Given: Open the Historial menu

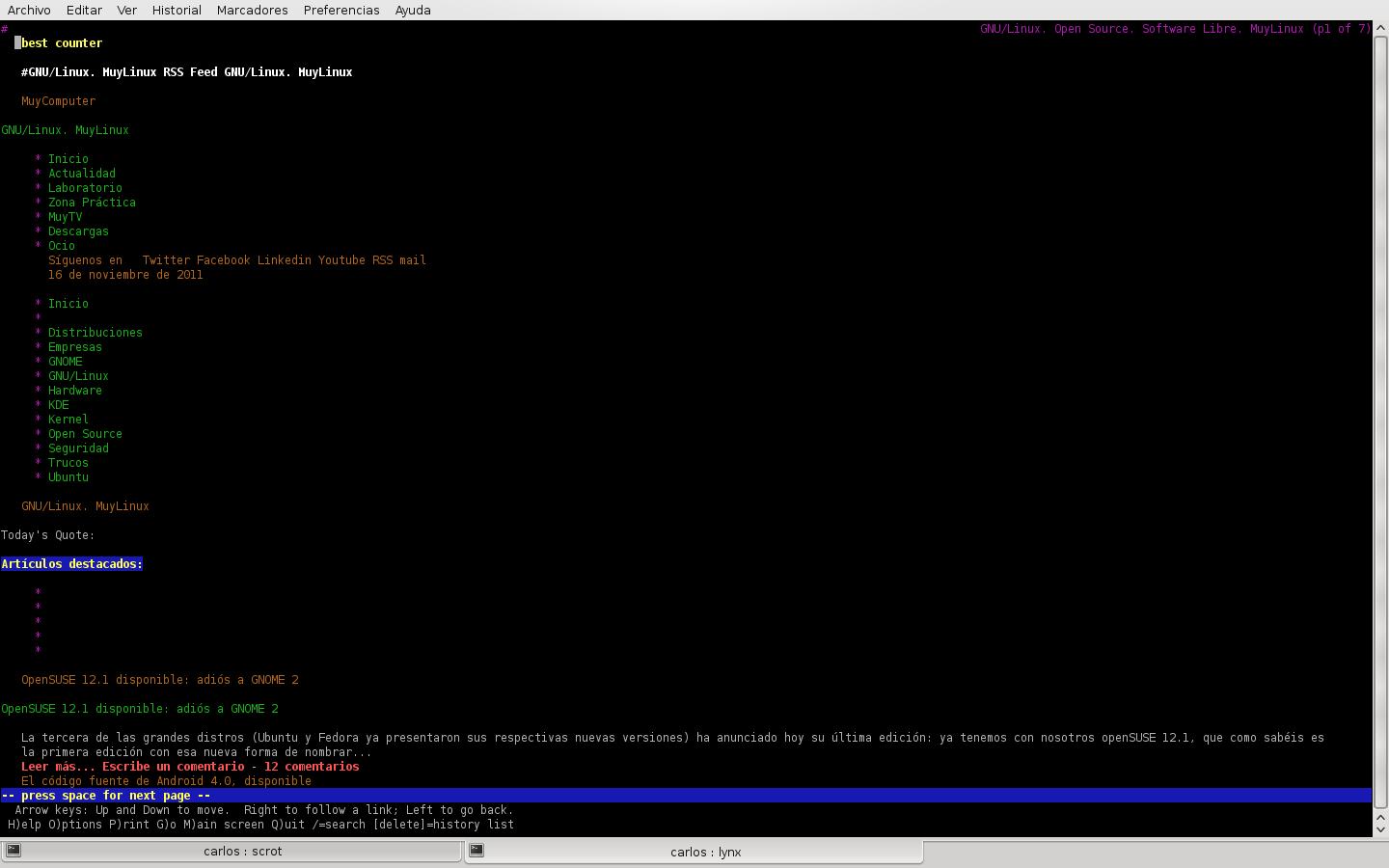Looking at the screenshot, I should click(177, 10).
